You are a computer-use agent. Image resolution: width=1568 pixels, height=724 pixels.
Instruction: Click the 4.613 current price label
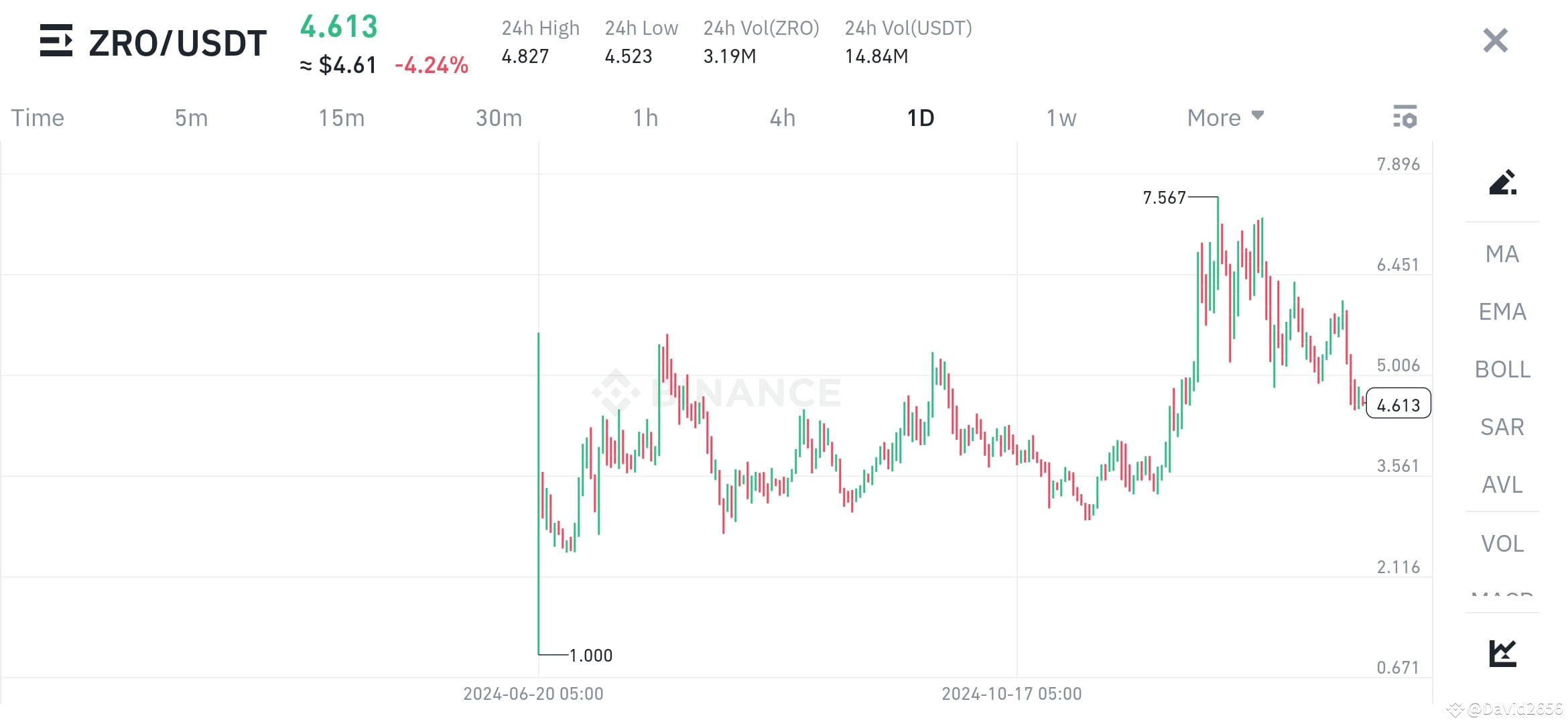click(338, 27)
